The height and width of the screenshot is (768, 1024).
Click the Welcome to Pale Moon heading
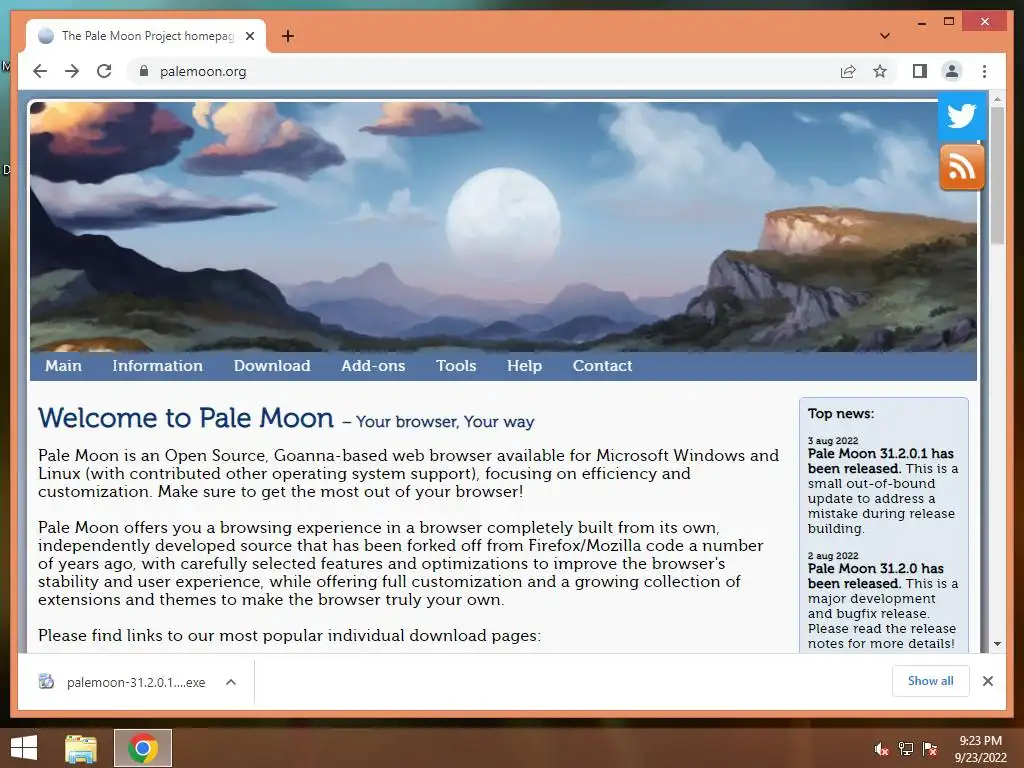coord(186,418)
